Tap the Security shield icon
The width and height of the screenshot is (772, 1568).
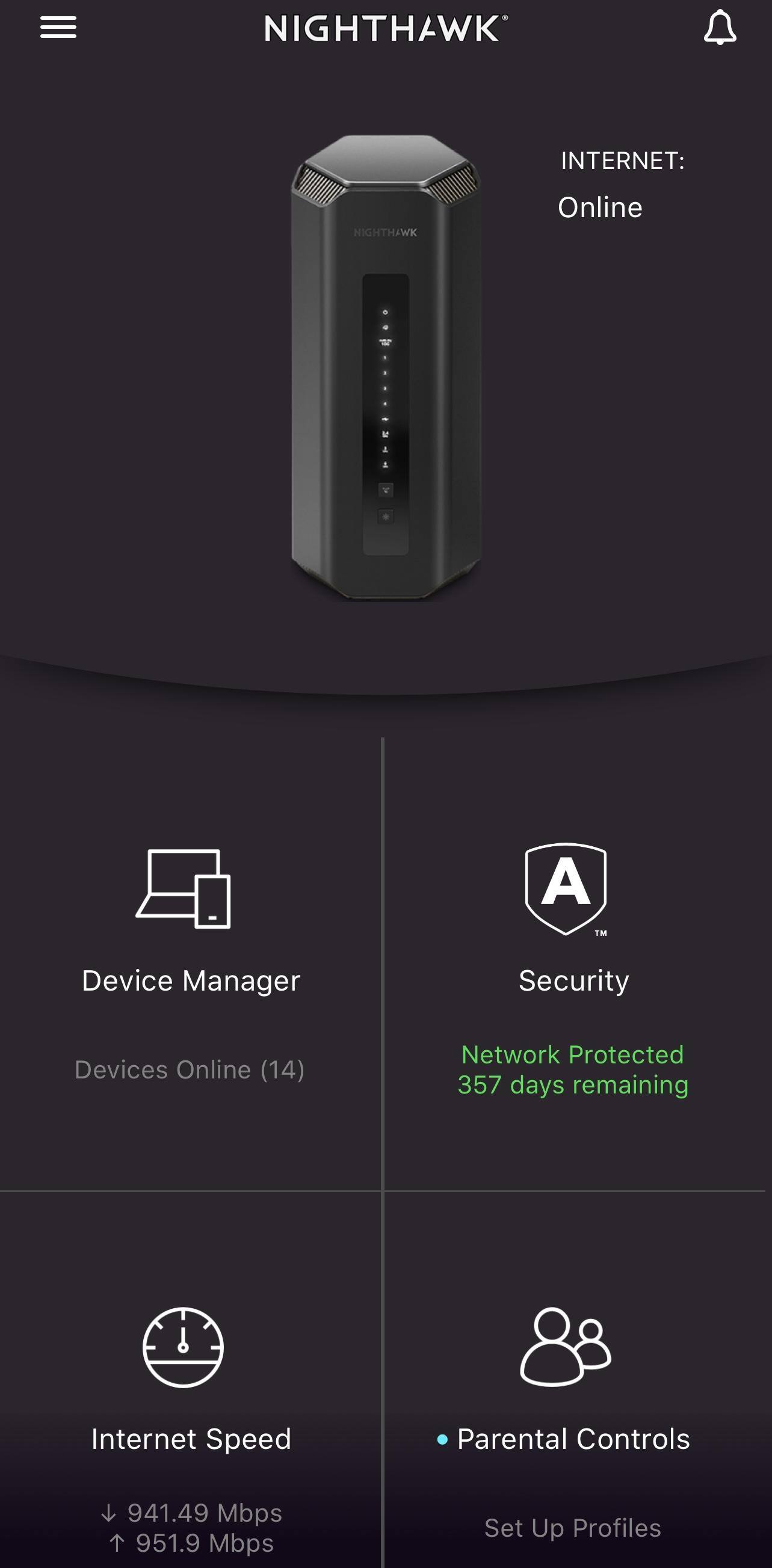(x=566, y=889)
